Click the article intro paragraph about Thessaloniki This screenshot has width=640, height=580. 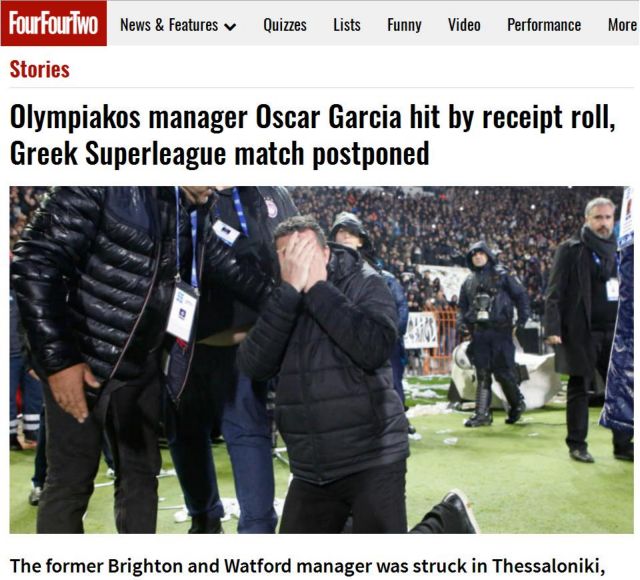click(307, 566)
